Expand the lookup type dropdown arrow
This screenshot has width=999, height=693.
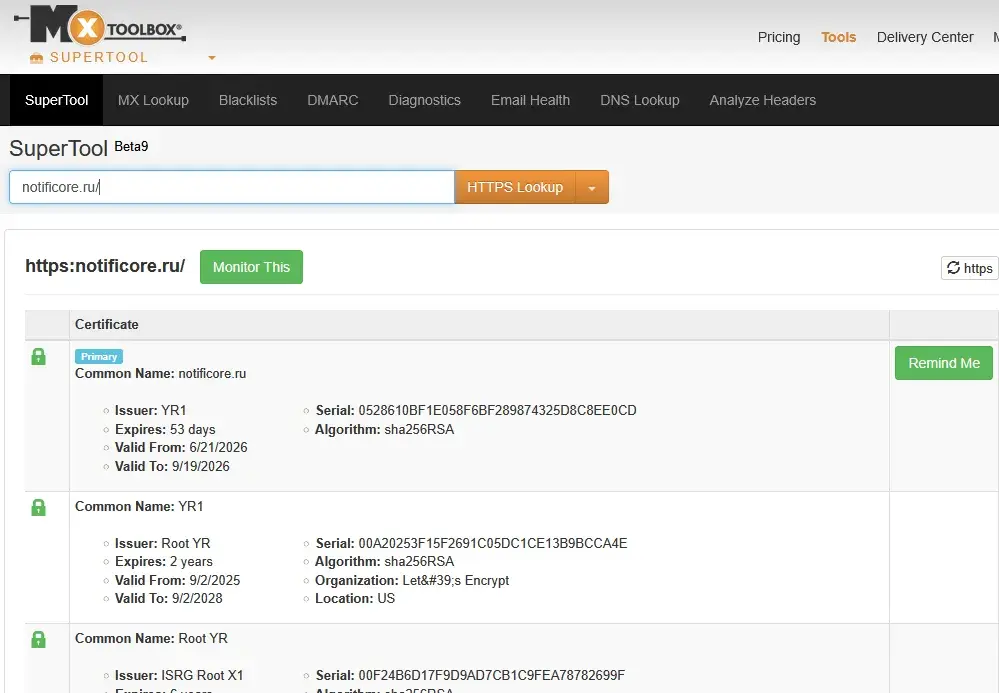592,188
